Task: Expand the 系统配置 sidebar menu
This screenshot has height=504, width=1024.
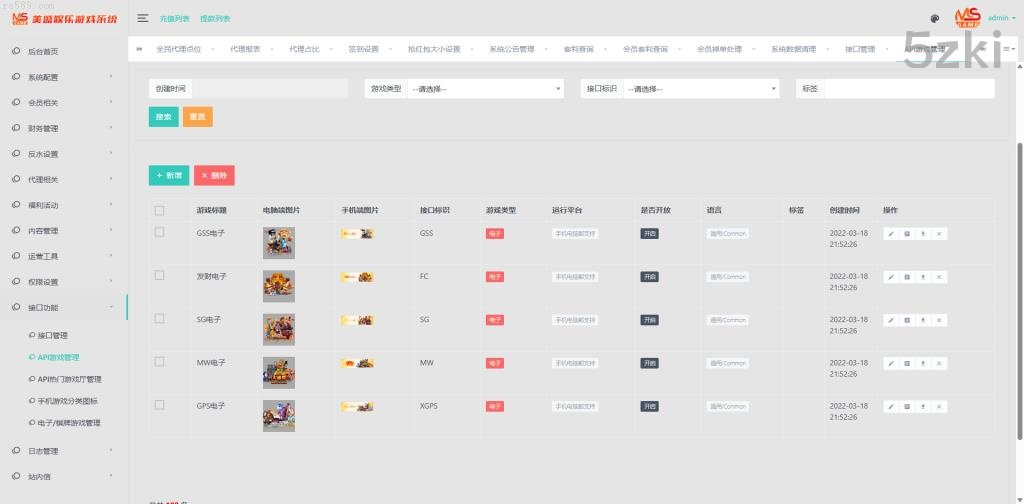Action: [60, 77]
